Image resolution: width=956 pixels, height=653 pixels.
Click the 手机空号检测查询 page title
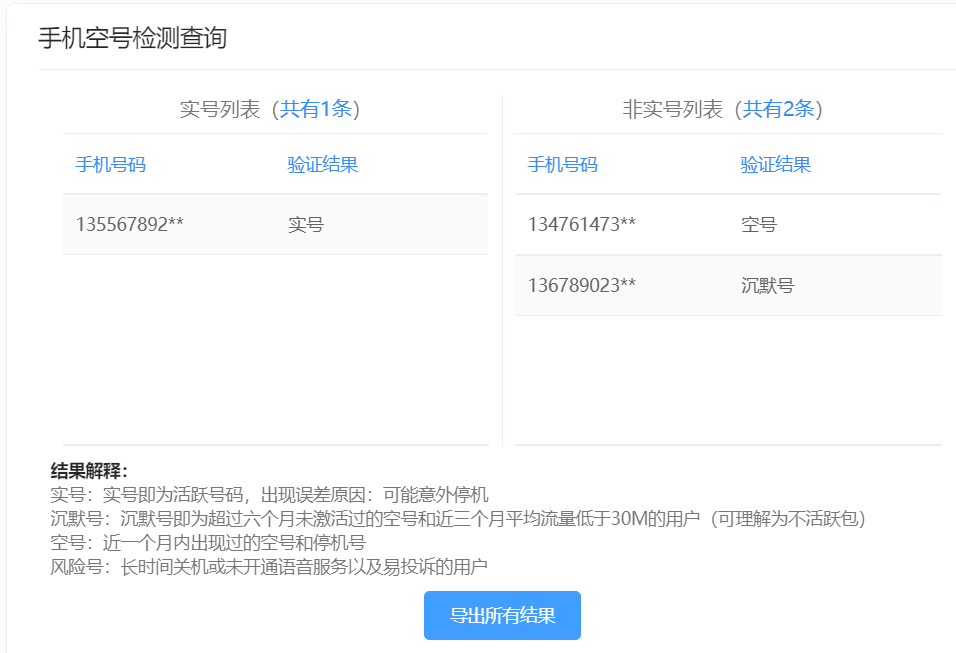click(132, 38)
